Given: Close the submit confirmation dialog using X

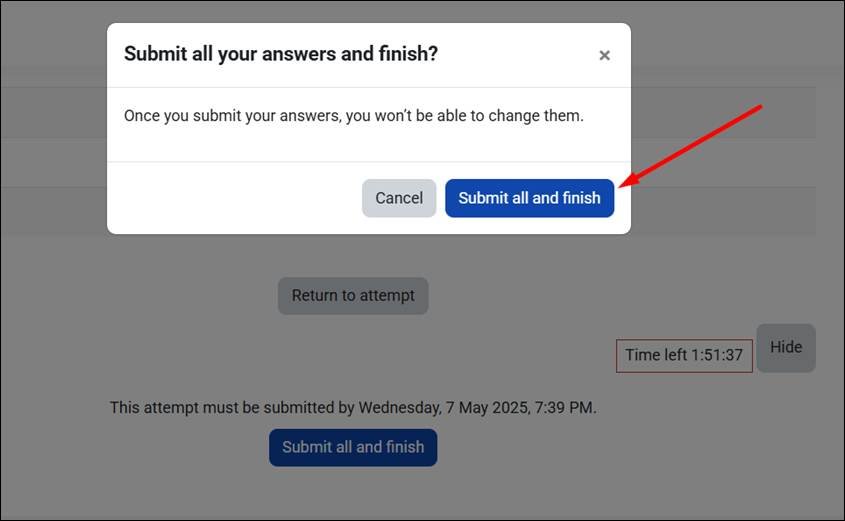Looking at the screenshot, I should [604, 56].
